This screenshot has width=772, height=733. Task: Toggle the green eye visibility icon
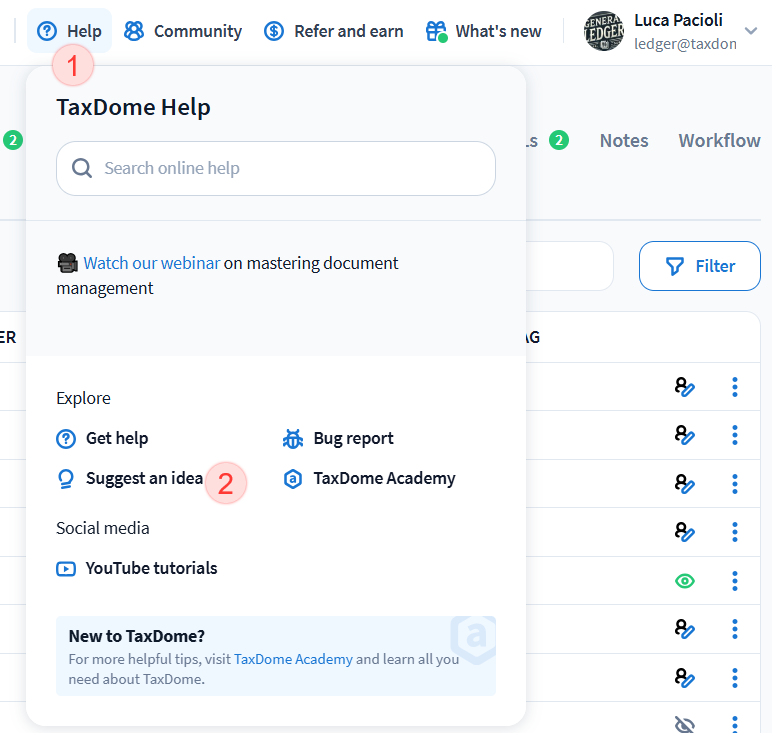(x=684, y=581)
